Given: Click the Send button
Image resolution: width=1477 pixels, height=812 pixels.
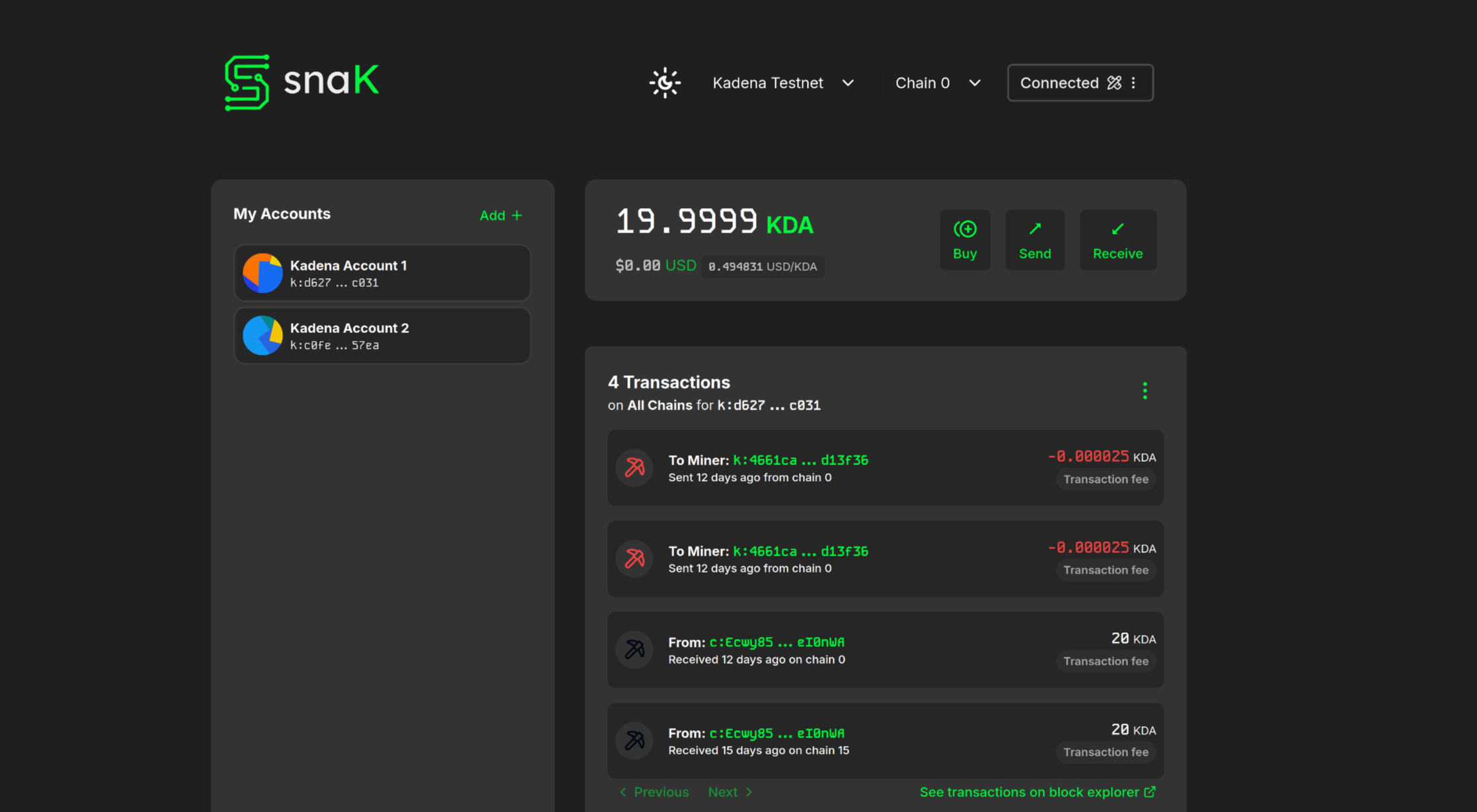Looking at the screenshot, I should [1035, 240].
